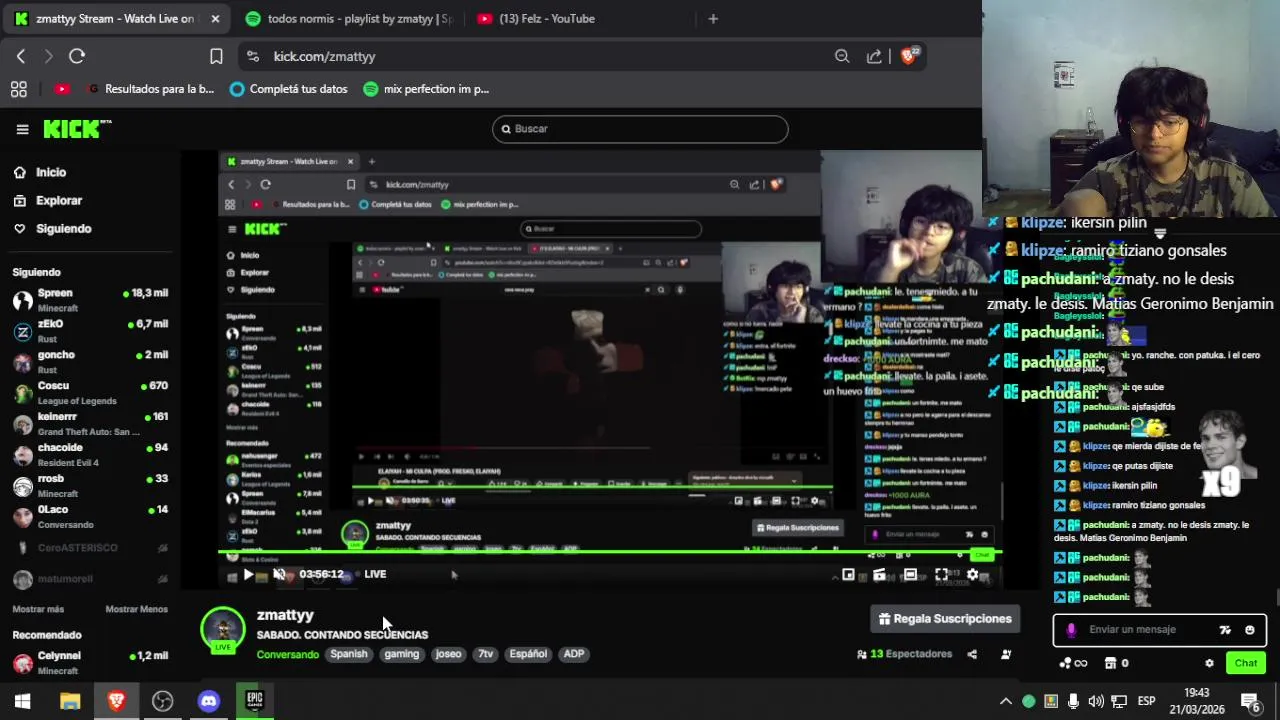1280x720 pixels.
Task: Open chat settings gear
Action: [1209, 663]
